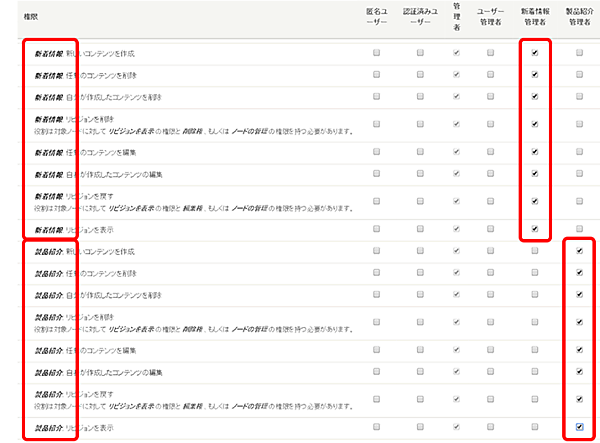Click the 権限 column header
The height and width of the screenshot is (443, 600).
(x=17, y=18)
